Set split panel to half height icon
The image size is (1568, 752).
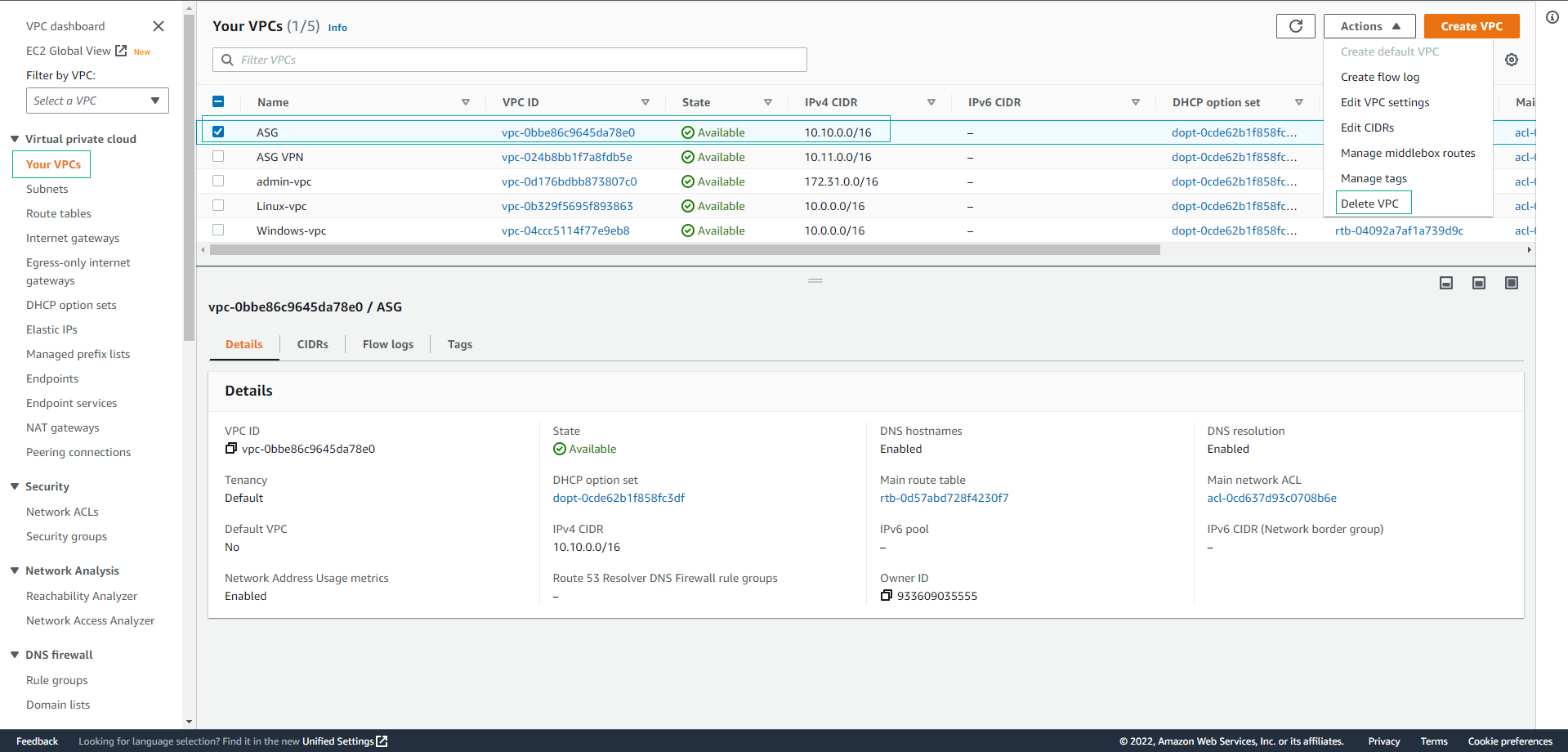(1479, 283)
